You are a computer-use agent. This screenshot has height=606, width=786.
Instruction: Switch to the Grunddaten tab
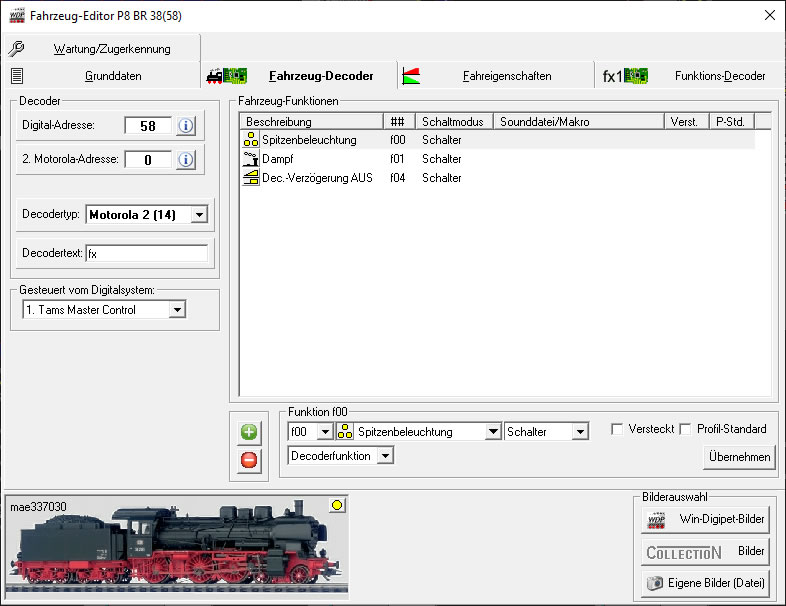[101, 76]
